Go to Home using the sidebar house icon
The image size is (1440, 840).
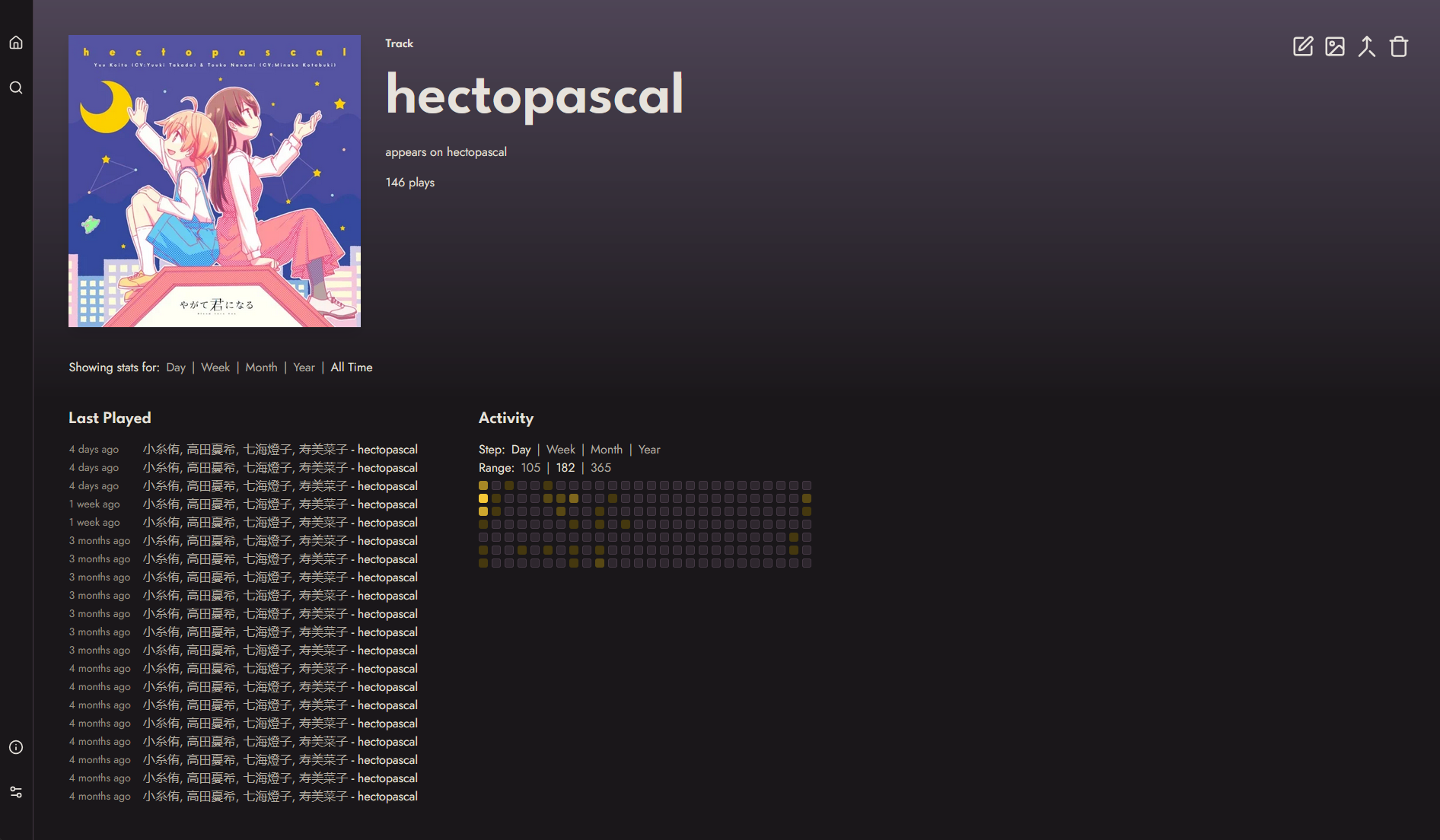[x=16, y=42]
